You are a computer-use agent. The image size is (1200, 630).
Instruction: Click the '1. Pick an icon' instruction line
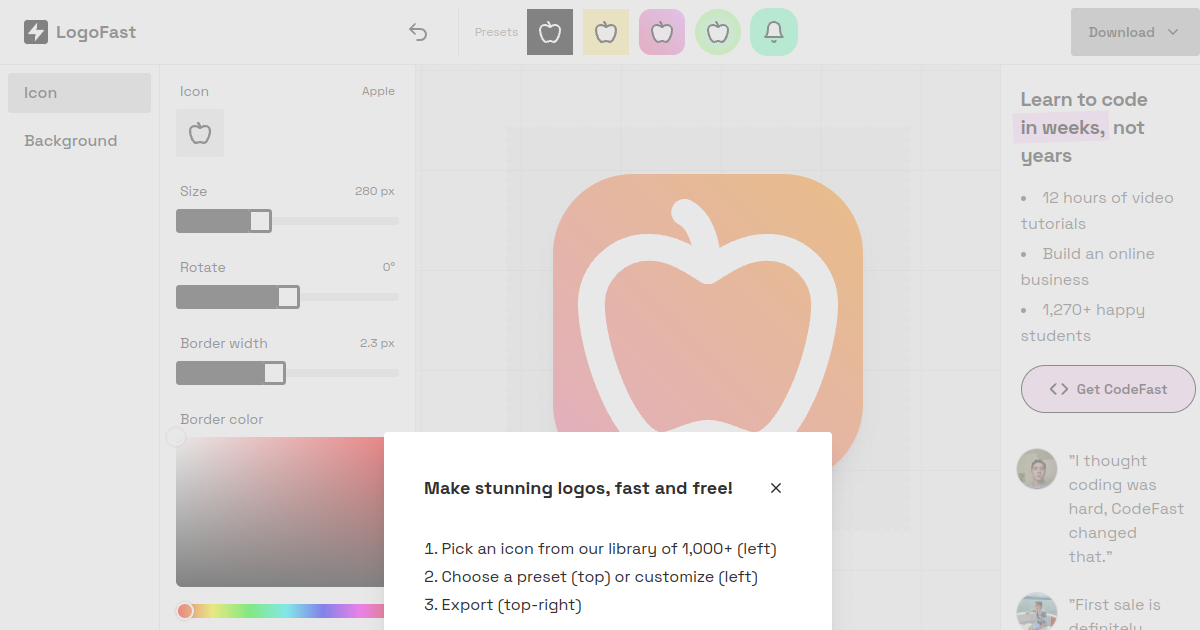pos(600,549)
